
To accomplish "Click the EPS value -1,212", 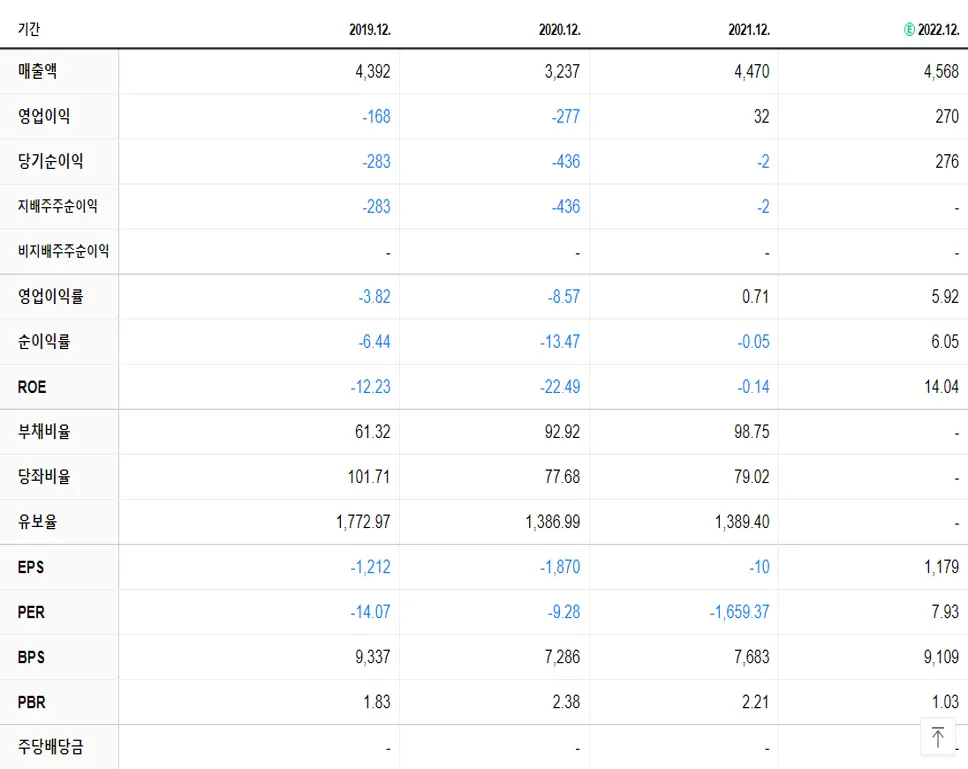I will pos(370,567).
